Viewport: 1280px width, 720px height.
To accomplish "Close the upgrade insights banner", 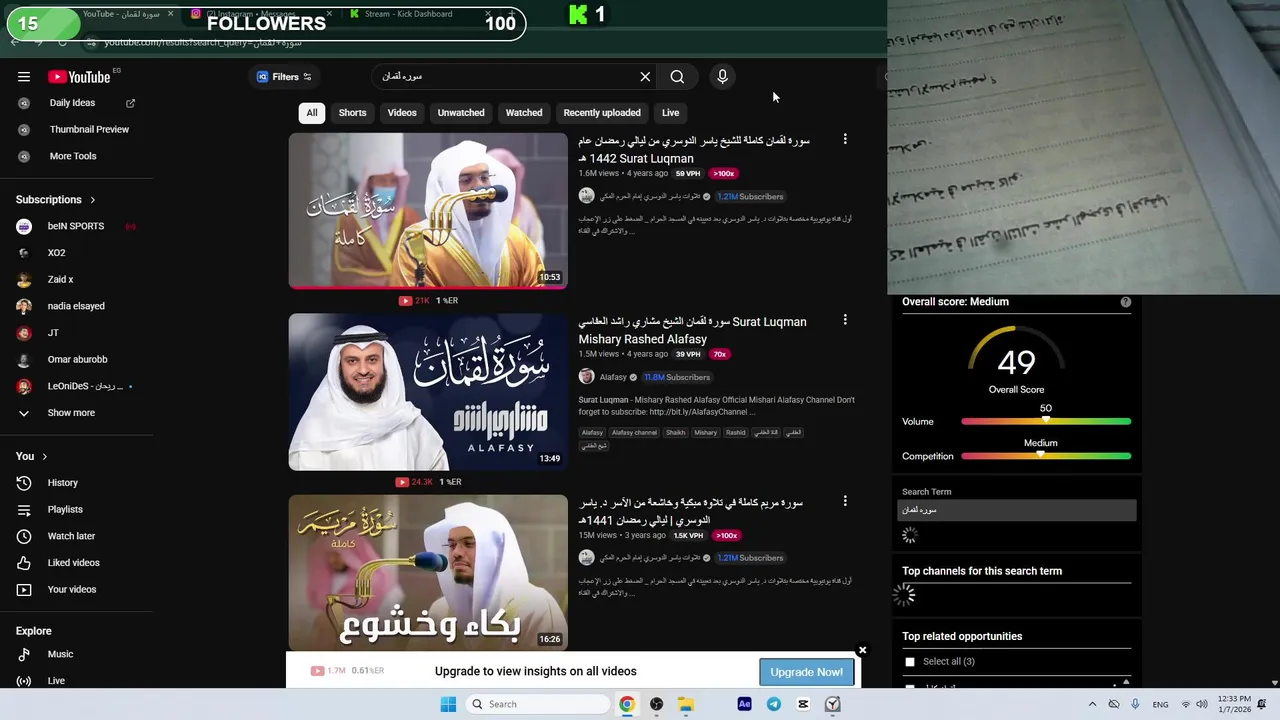I will tap(862, 650).
